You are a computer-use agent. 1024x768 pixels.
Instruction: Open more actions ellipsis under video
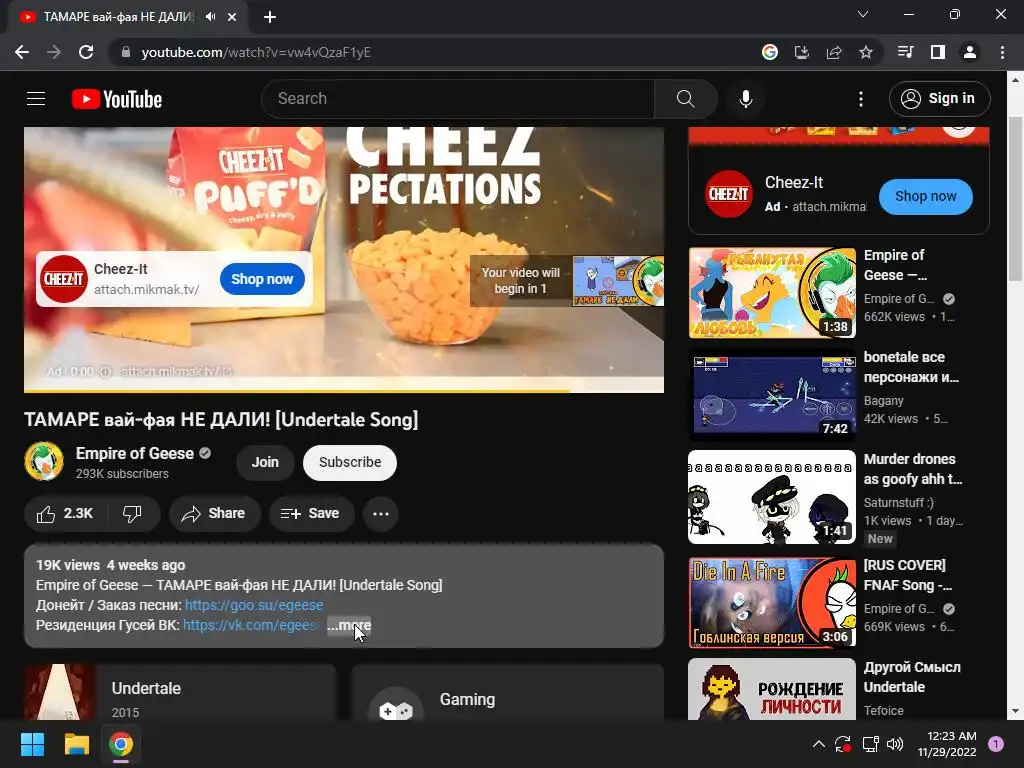click(381, 513)
